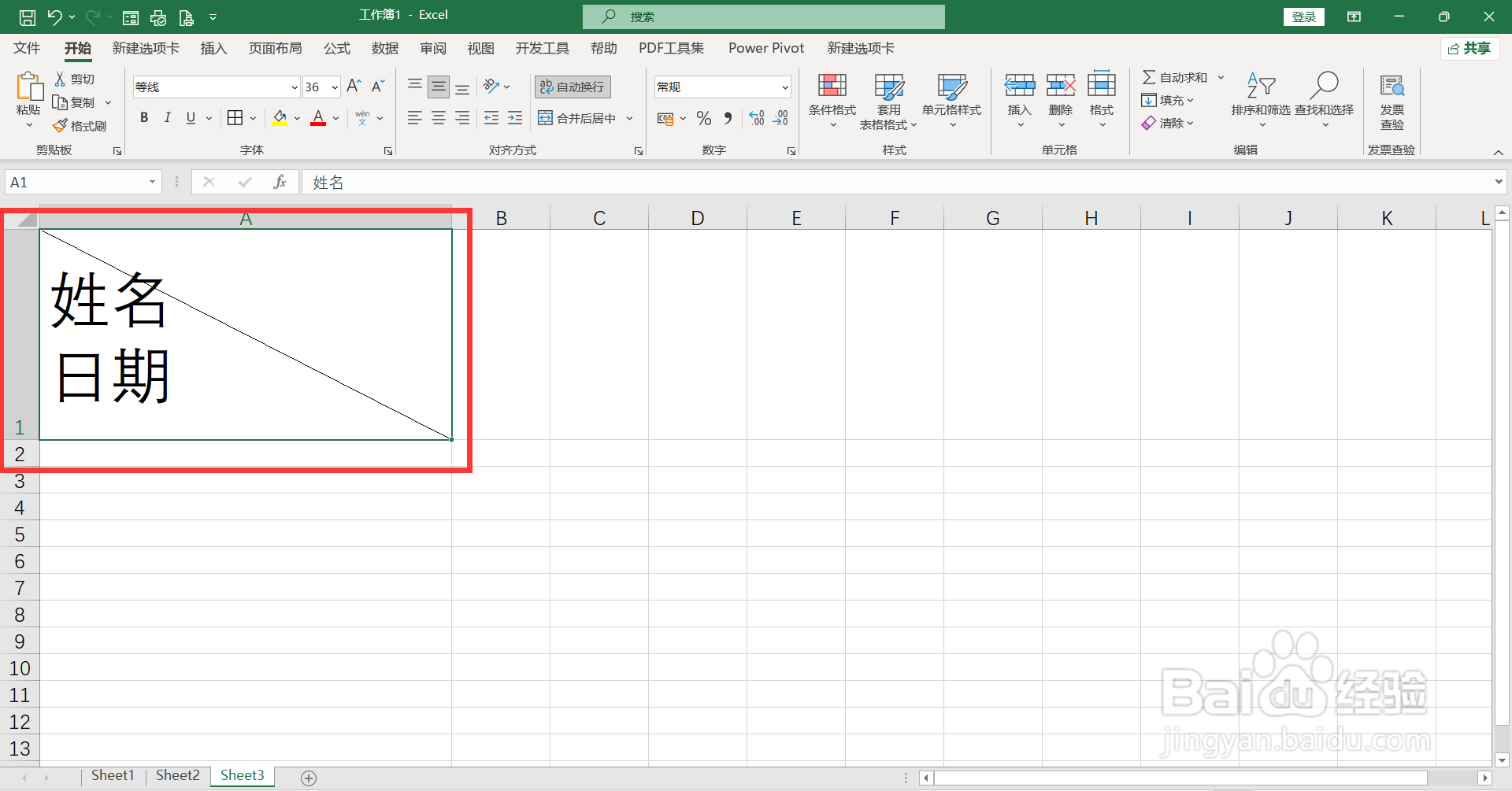The width and height of the screenshot is (1512, 791).
Task: Click the Cell Styles icon
Action: point(952,87)
